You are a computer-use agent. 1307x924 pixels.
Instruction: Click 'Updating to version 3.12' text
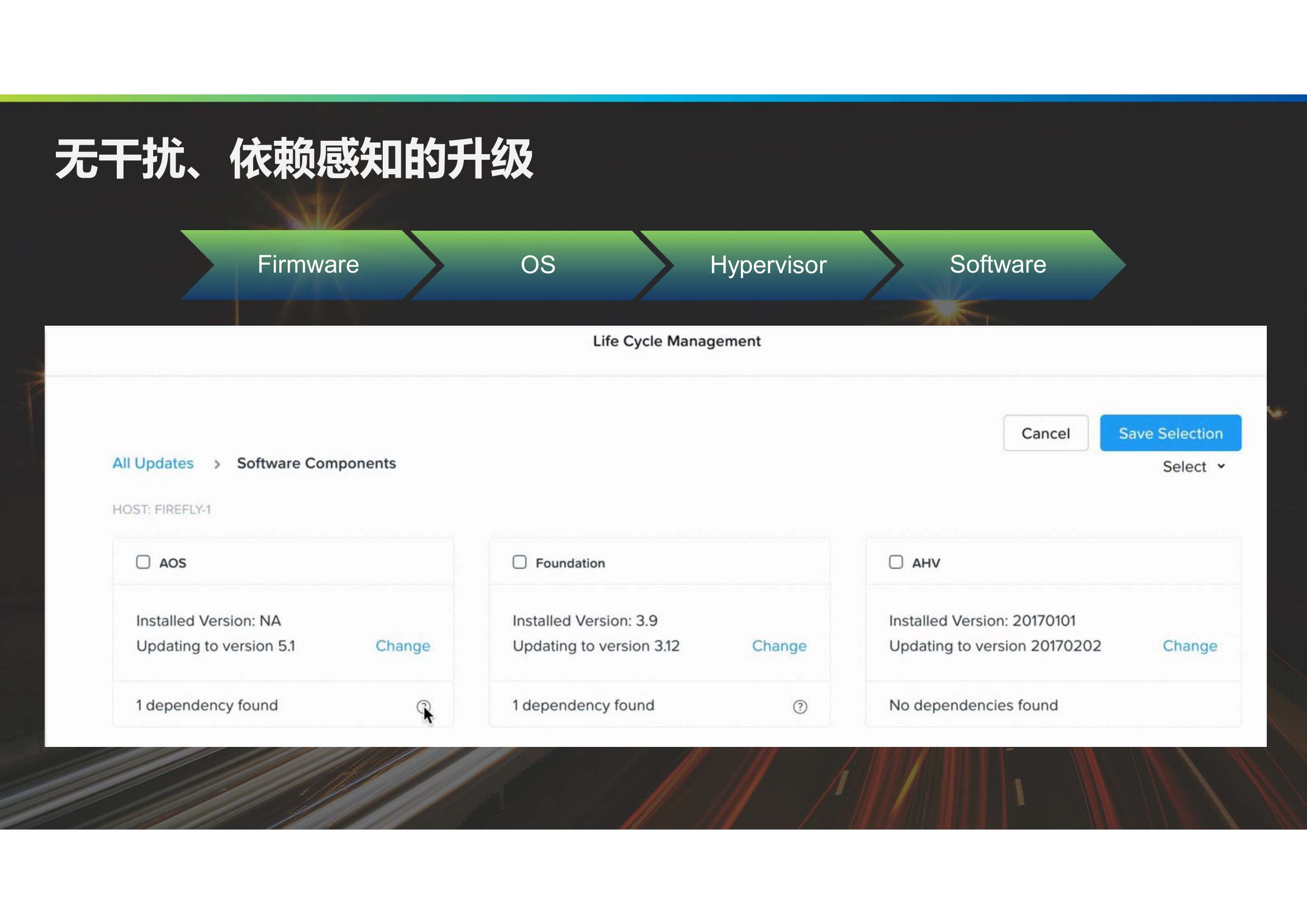click(x=596, y=646)
